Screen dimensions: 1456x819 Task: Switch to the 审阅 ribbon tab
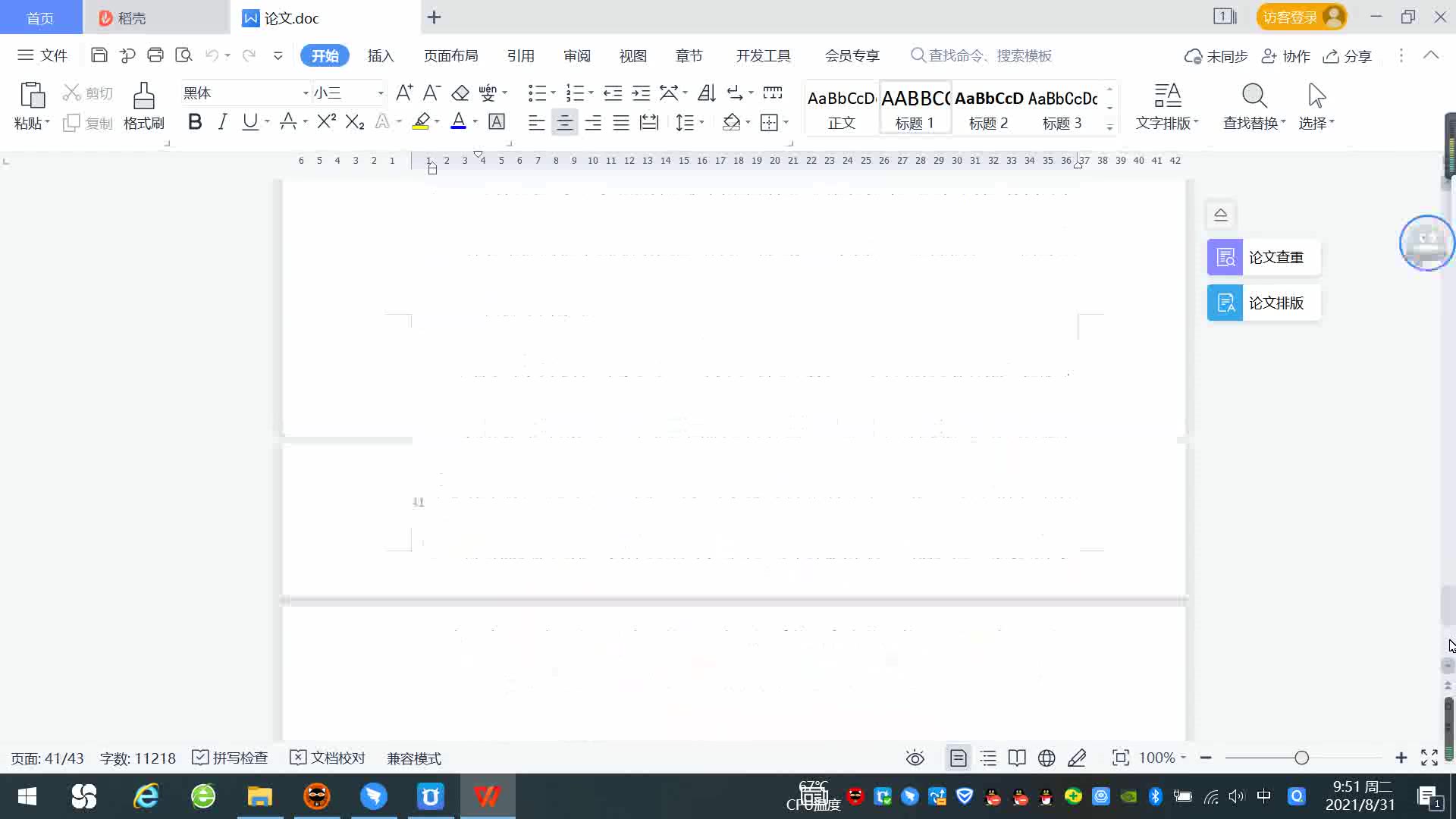pos(577,55)
